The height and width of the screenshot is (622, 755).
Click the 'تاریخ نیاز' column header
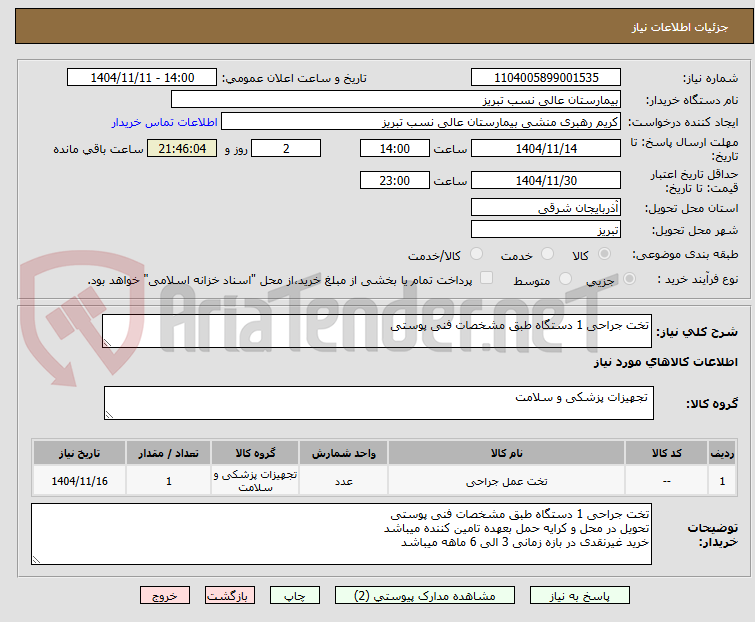point(79,453)
